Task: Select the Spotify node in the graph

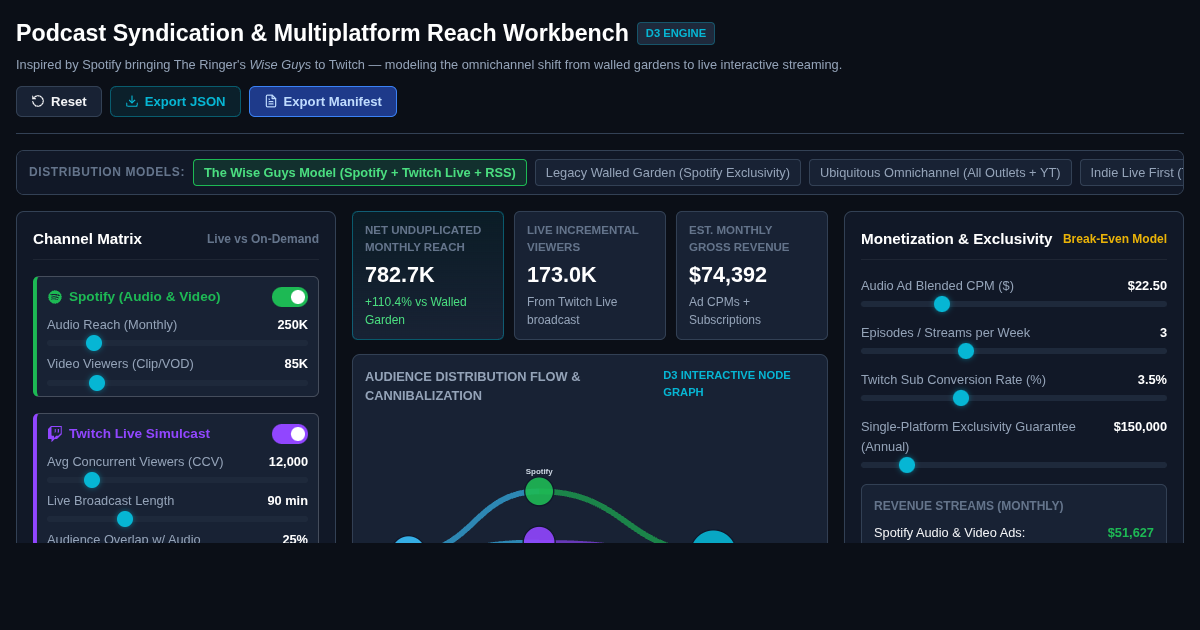Action: click(x=539, y=491)
